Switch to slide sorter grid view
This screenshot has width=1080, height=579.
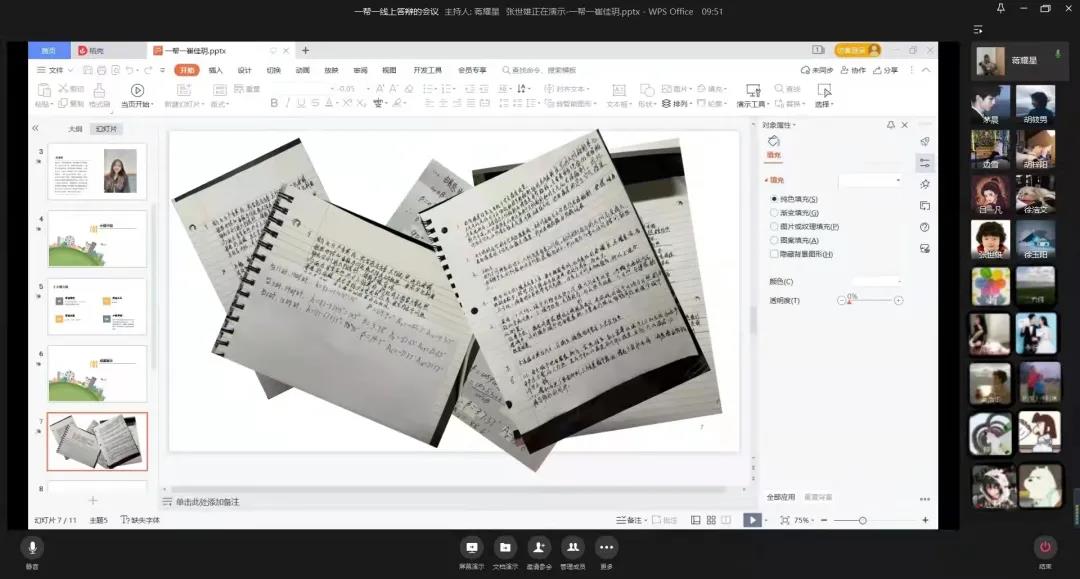click(x=711, y=520)
